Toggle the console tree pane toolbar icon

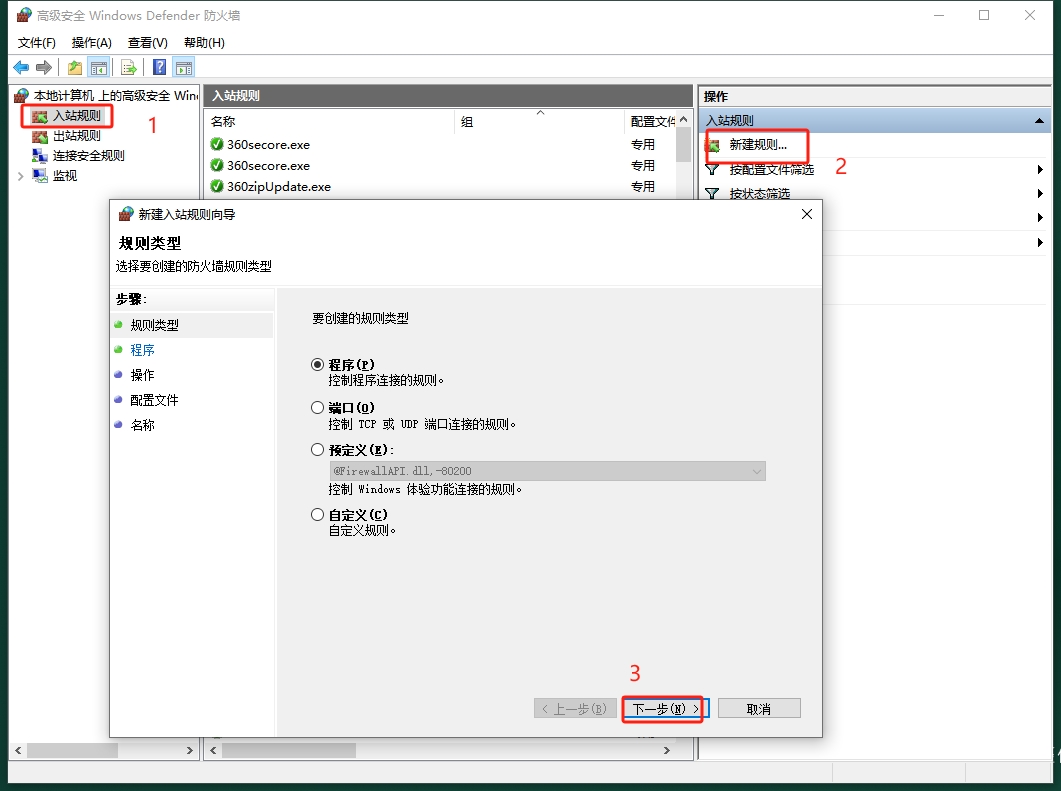99,67
